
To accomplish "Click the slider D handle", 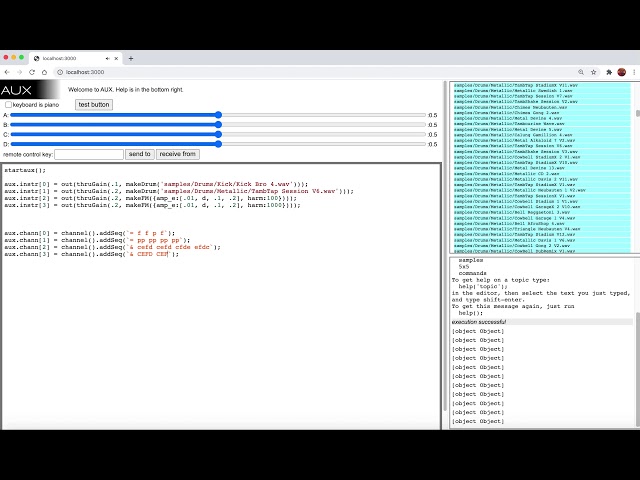I will [x=218, y=144].
